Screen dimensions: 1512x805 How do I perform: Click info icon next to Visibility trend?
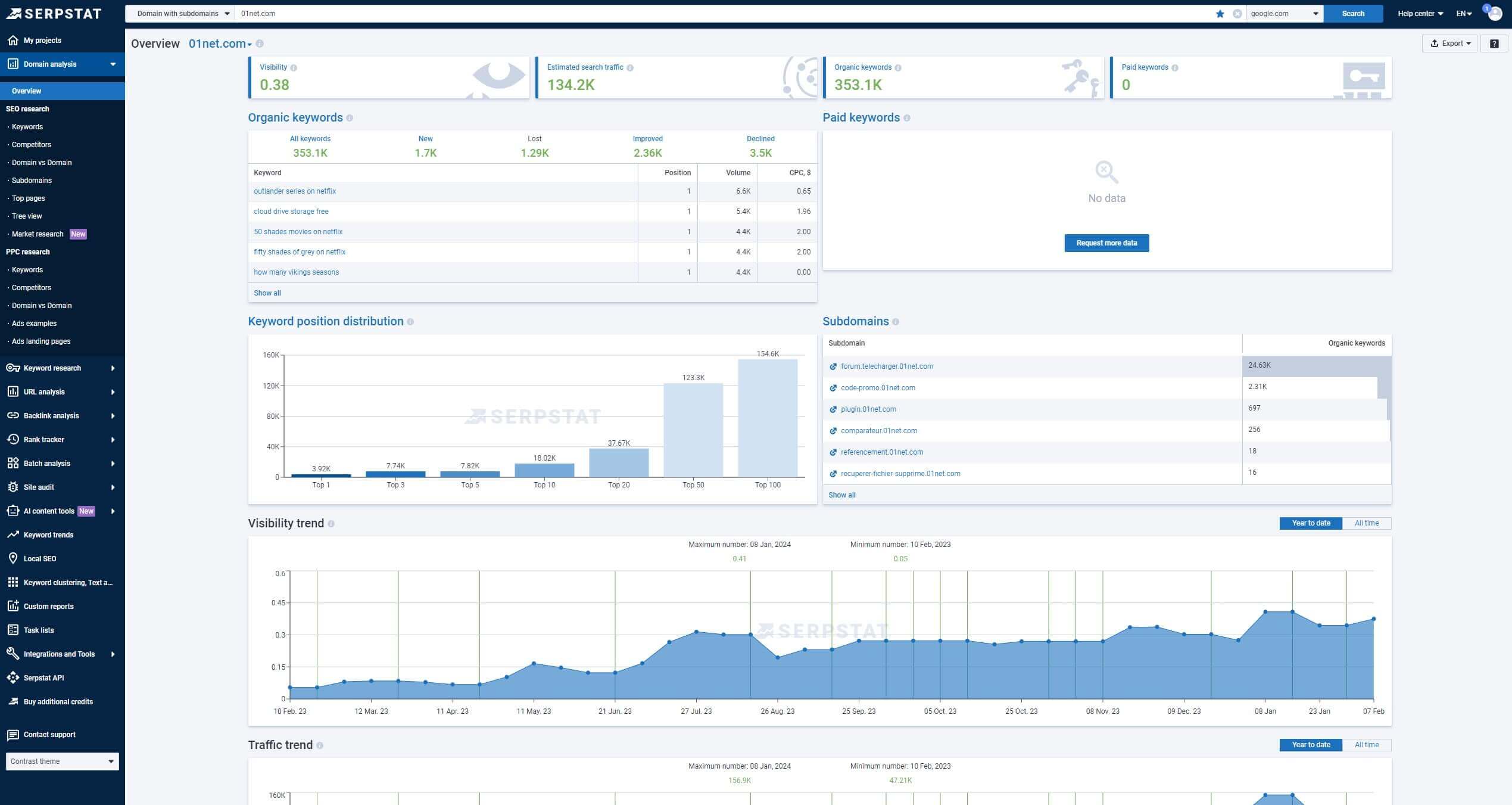(331, 524)
